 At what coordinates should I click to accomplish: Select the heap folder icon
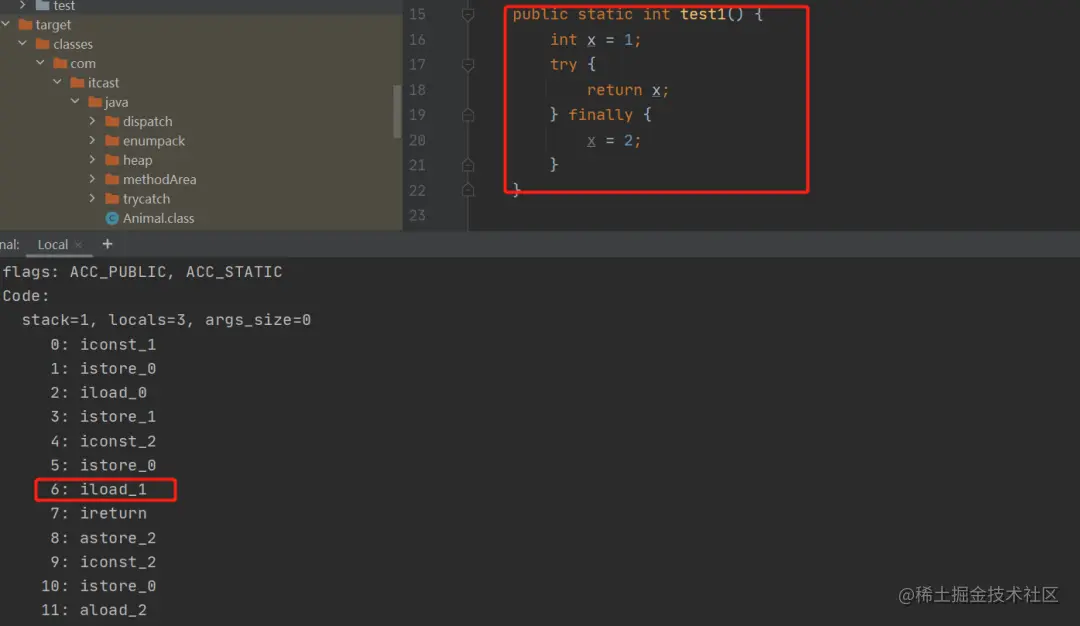(112, 160)
